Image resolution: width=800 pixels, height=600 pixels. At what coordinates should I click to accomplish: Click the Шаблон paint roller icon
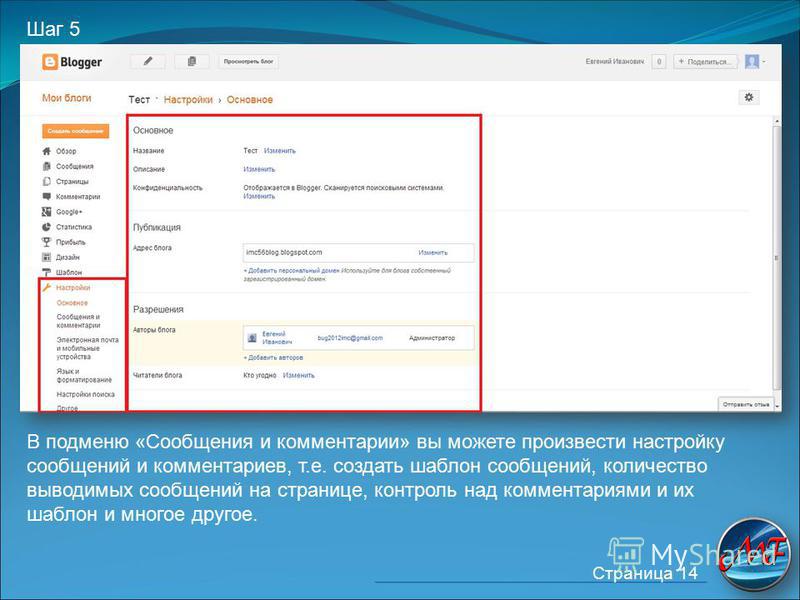pos(46,272)
